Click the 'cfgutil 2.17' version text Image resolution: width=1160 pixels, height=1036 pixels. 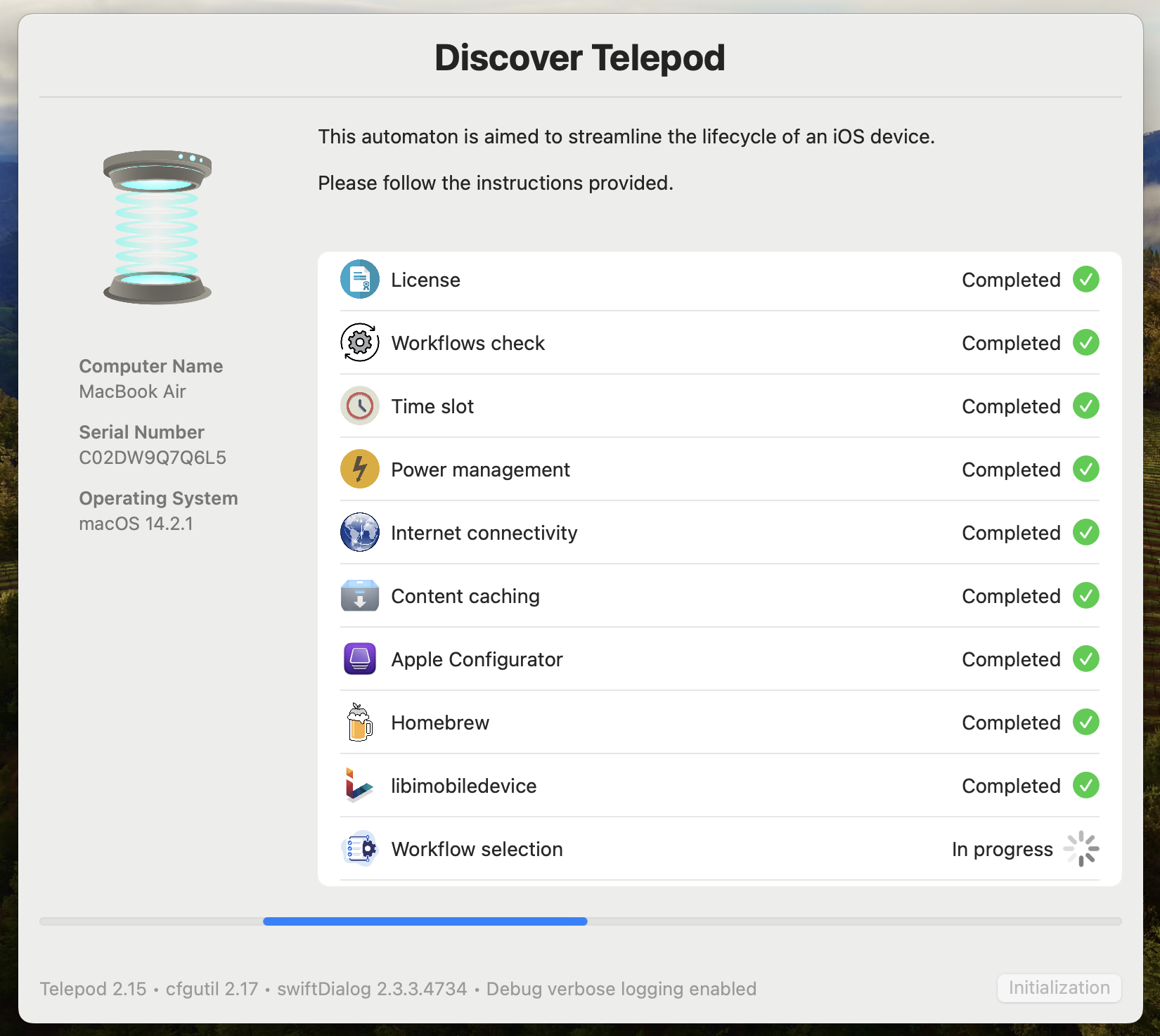(212, 989)
